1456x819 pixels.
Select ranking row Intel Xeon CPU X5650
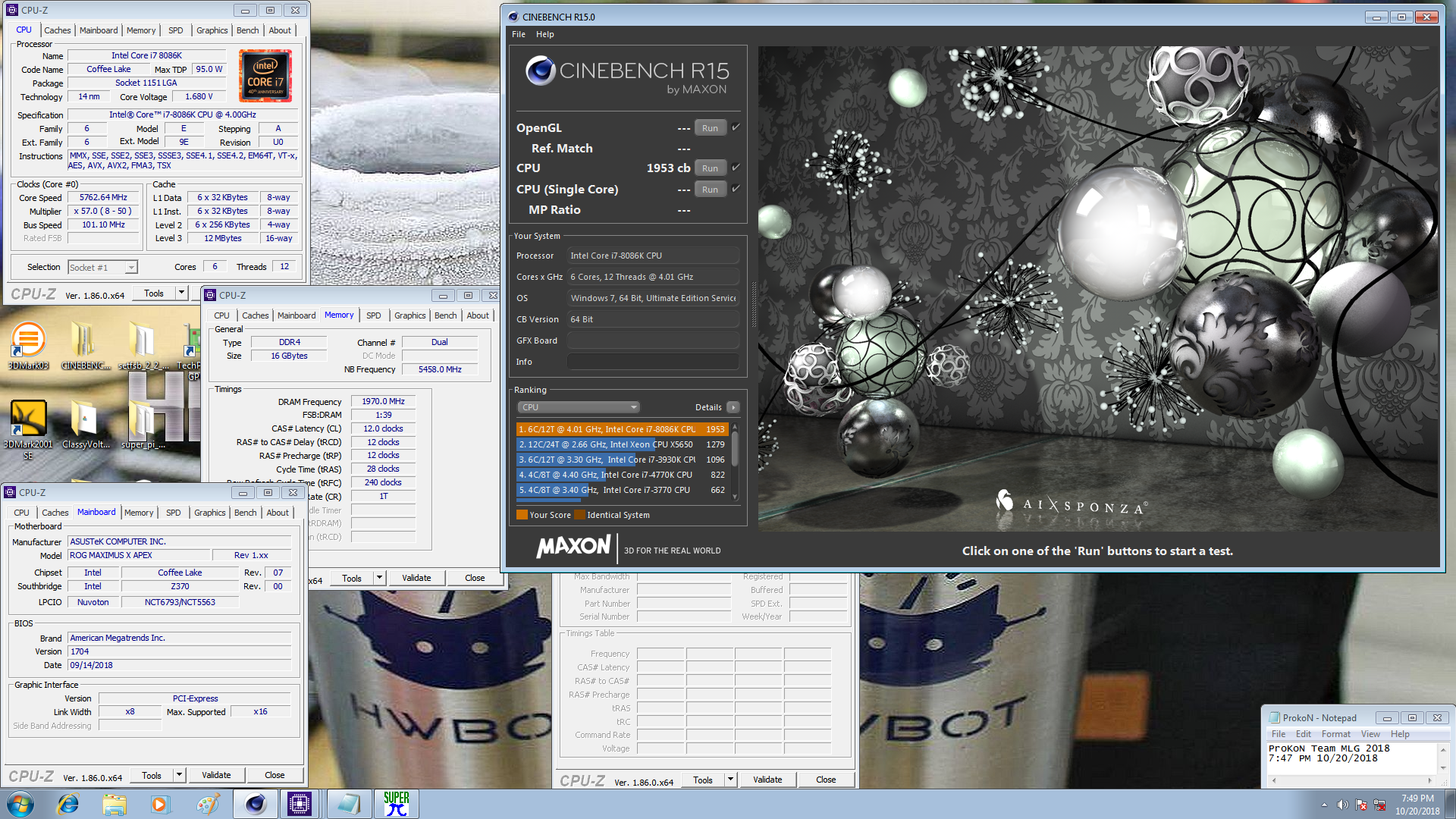click(622, 444)
